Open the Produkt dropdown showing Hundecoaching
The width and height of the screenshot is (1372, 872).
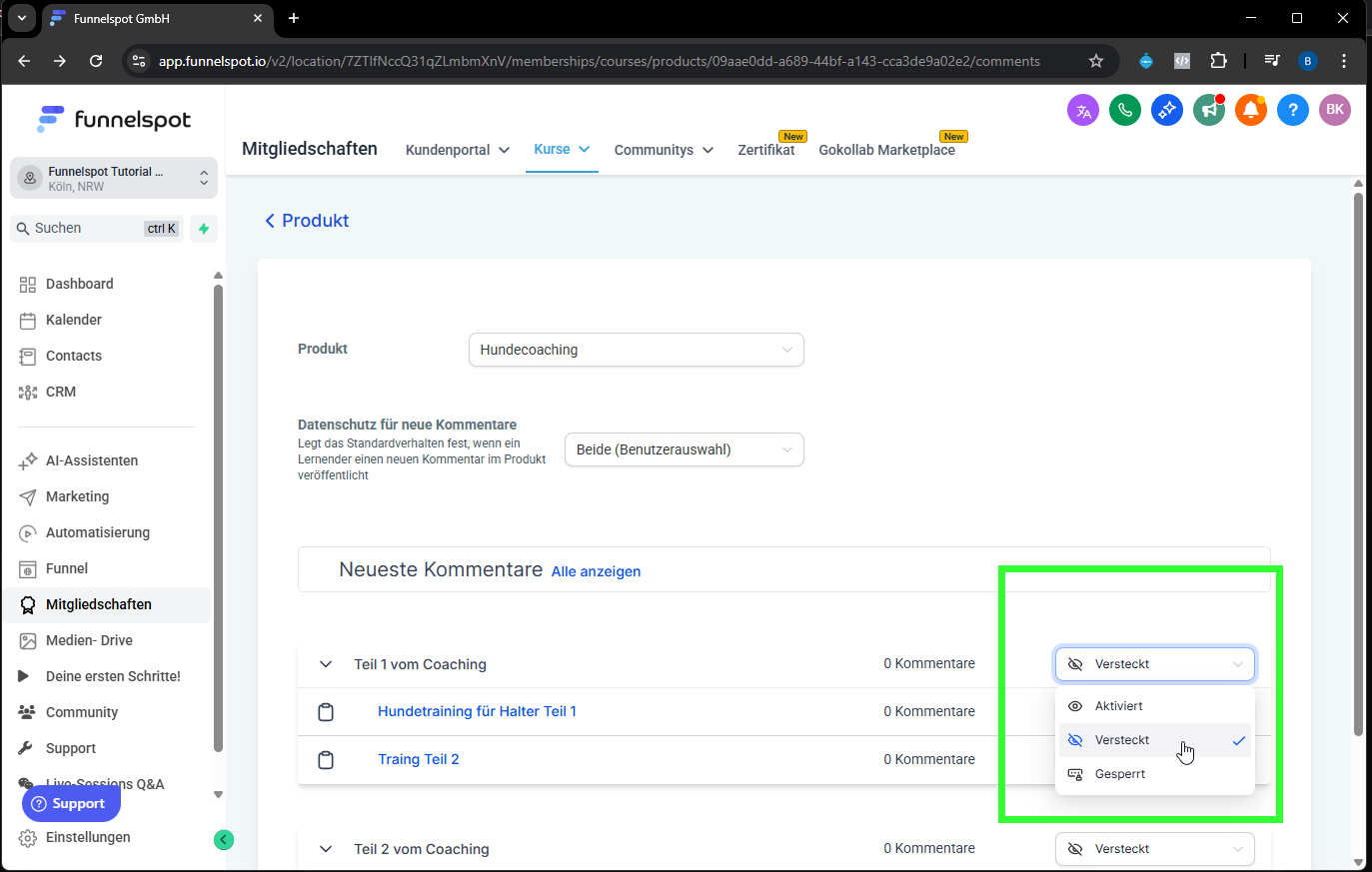tap(637, 350)
